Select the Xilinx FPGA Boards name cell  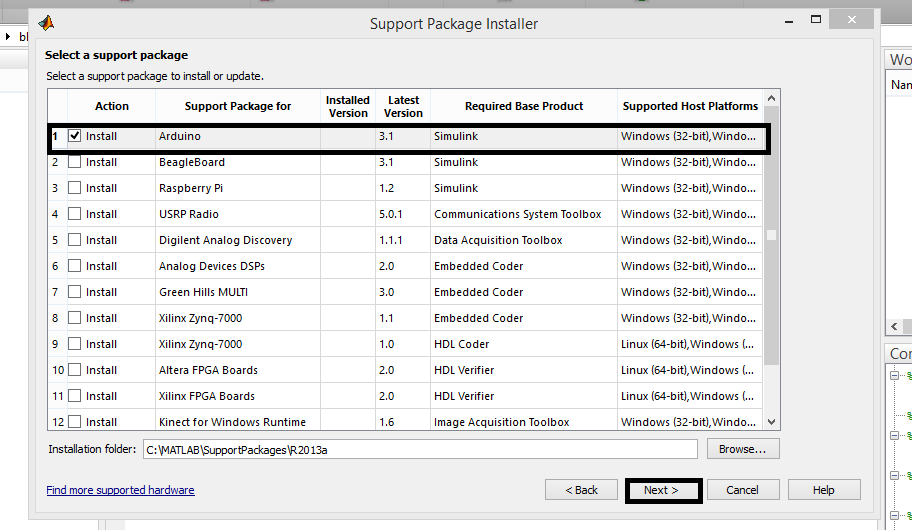click(238, 396)
